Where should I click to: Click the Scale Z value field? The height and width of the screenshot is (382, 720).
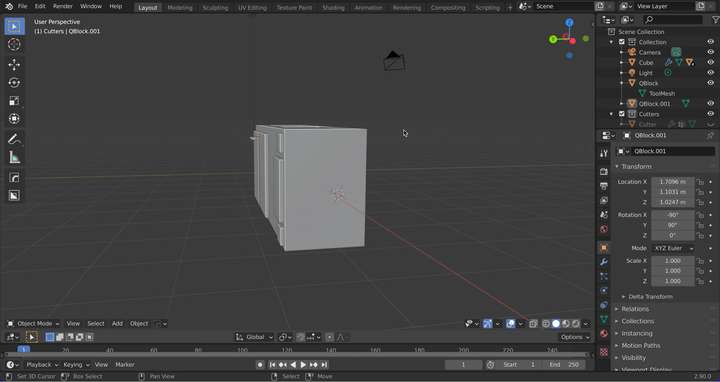(x=673, y=281)
